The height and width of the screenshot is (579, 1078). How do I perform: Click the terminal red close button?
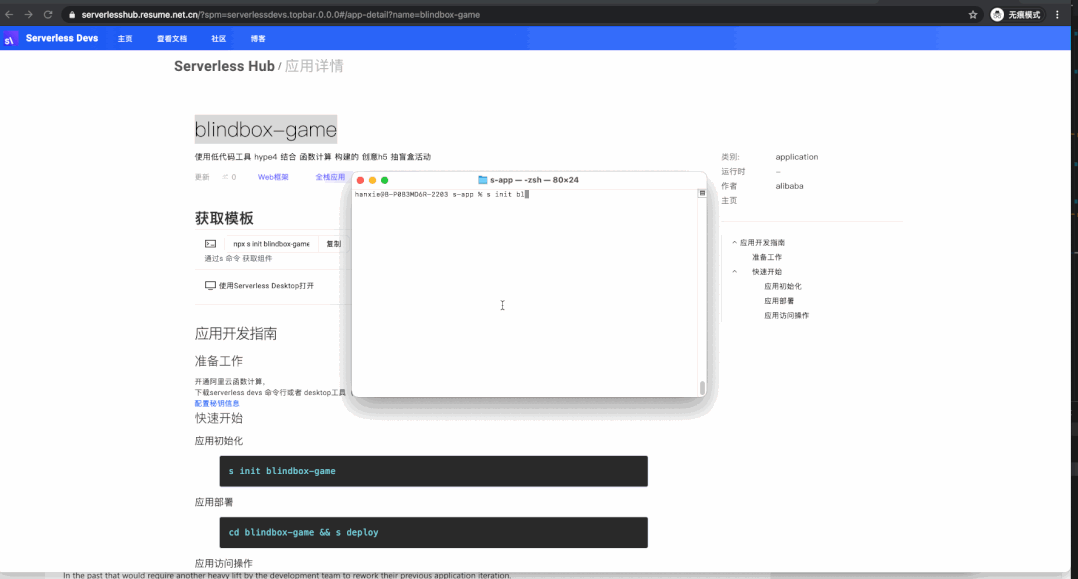point(360,180)
